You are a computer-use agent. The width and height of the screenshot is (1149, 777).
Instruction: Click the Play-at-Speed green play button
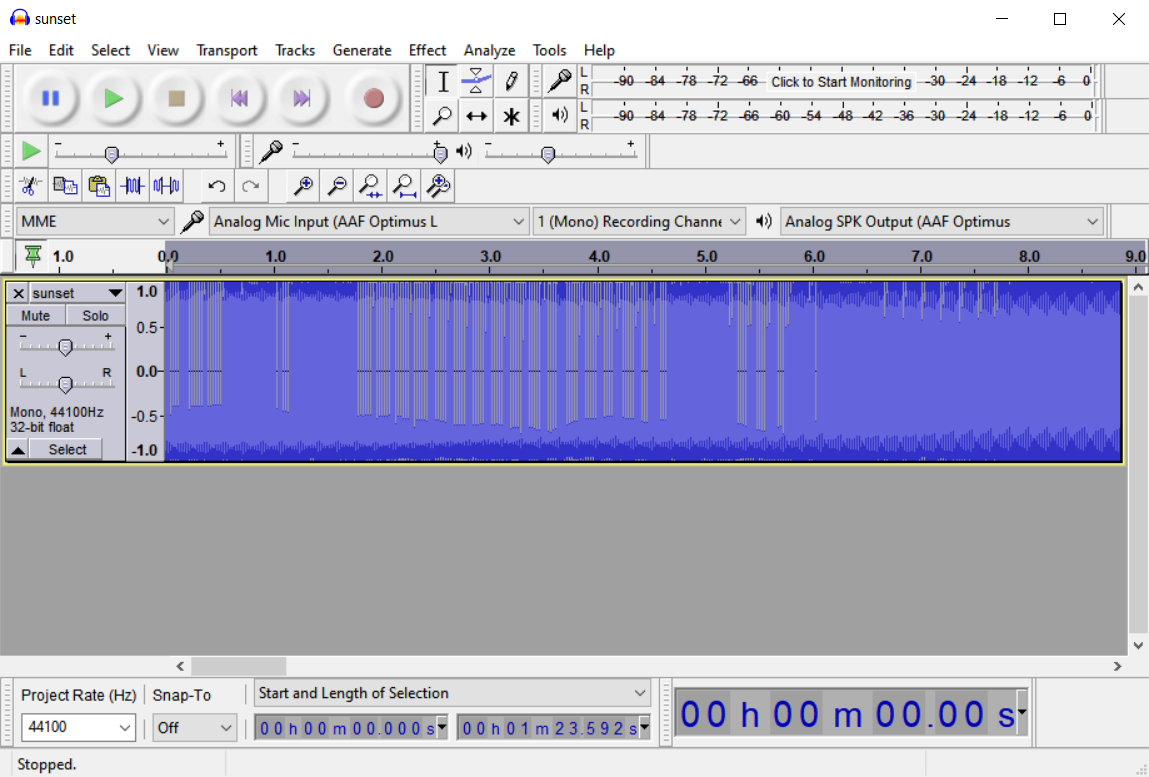31,151
